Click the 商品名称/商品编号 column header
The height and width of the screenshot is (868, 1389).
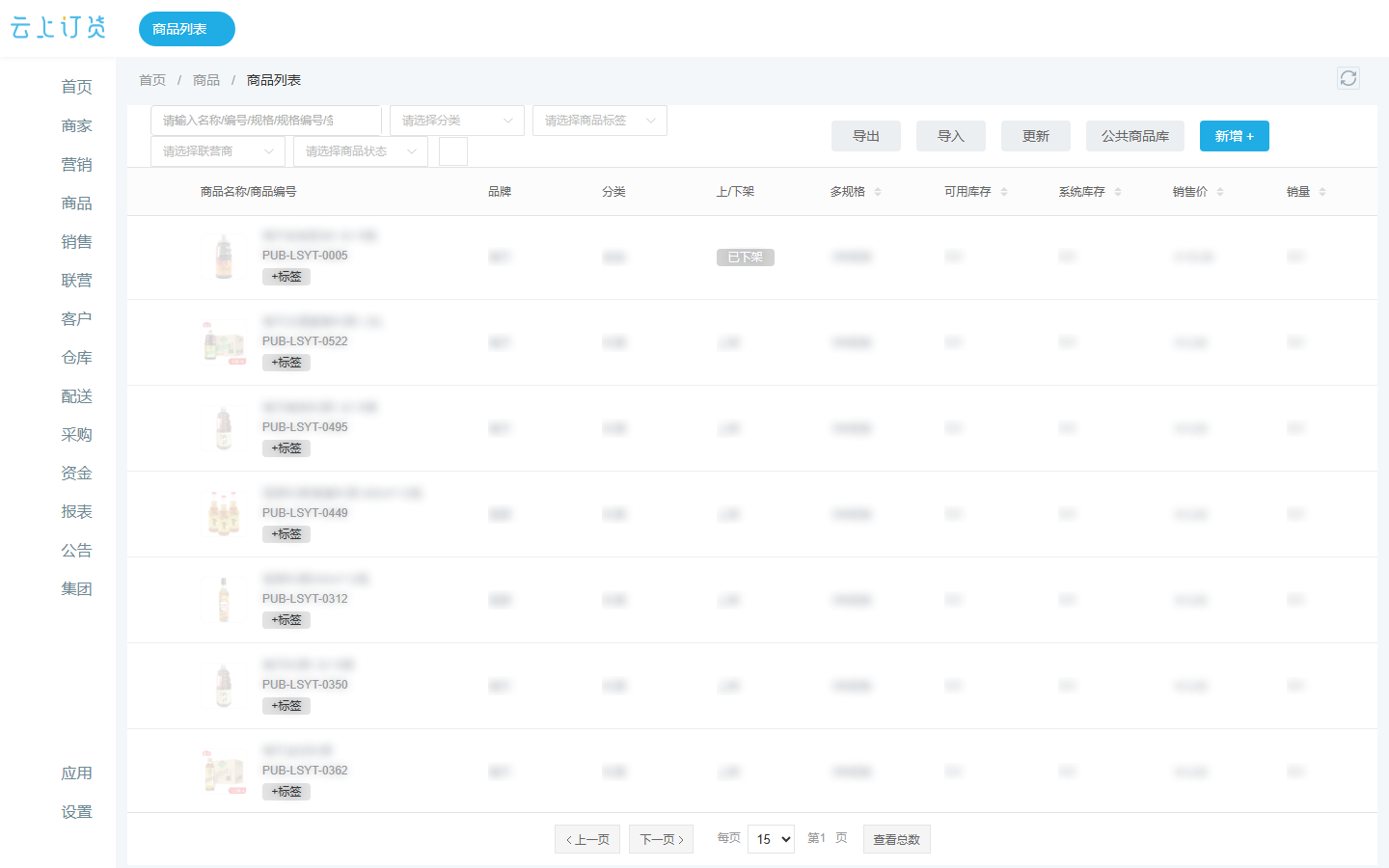tap(248, 192)
